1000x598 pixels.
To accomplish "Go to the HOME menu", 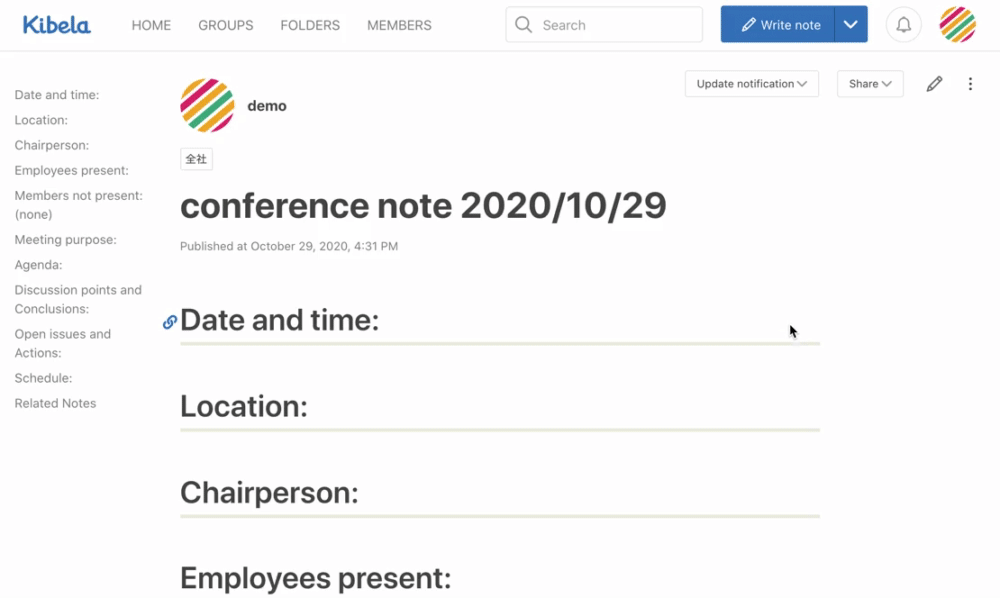I will 151,25.
